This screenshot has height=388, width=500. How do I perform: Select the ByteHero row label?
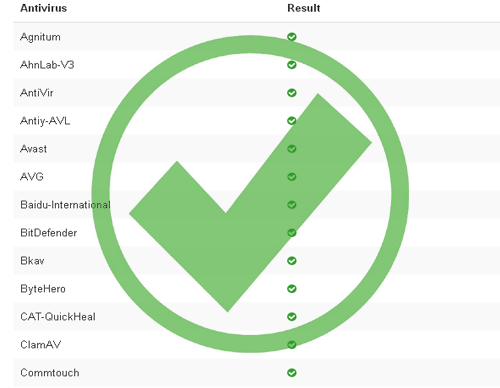43,289
